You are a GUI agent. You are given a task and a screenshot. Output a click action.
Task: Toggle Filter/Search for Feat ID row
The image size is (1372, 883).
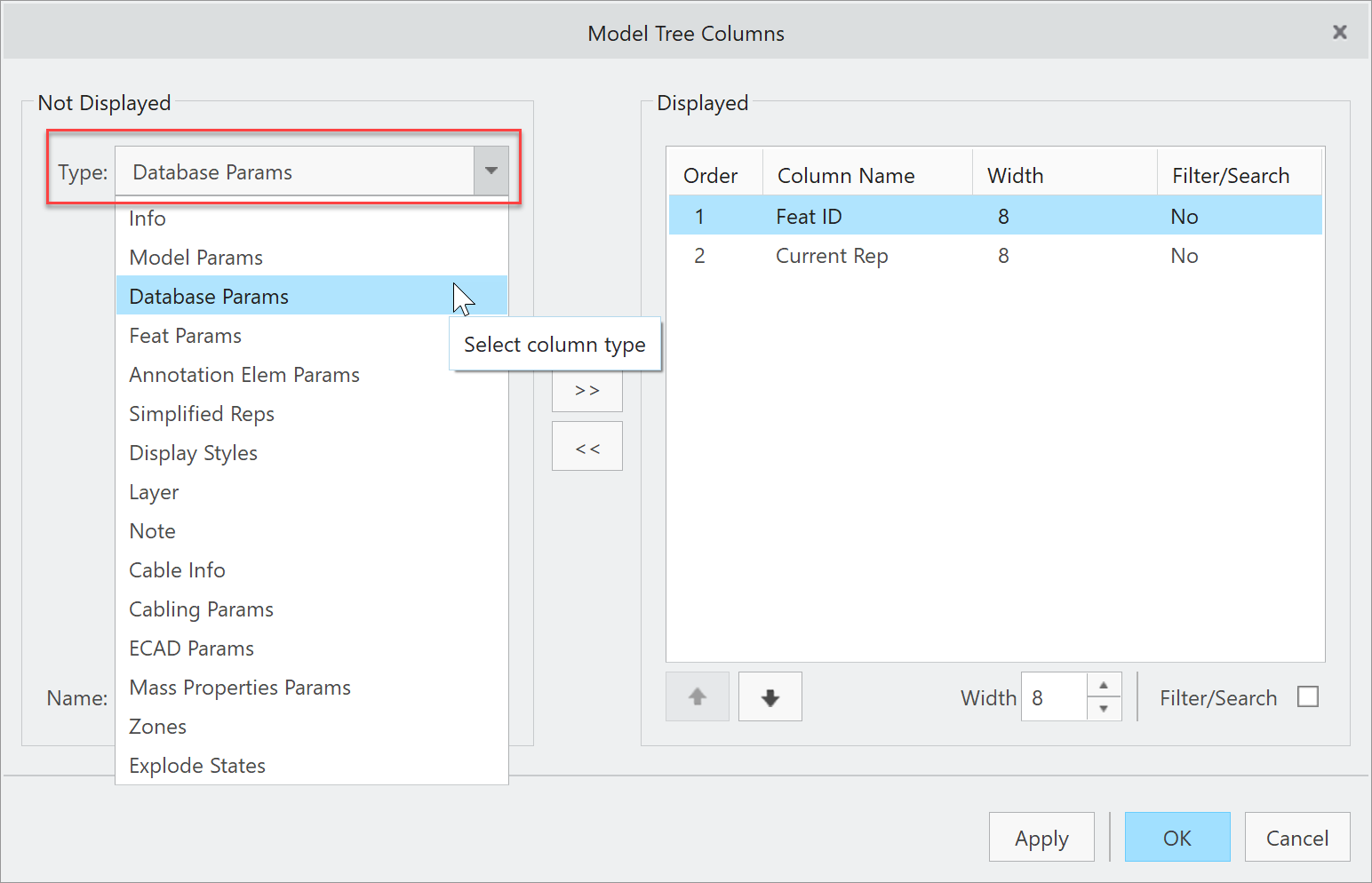1185,215
